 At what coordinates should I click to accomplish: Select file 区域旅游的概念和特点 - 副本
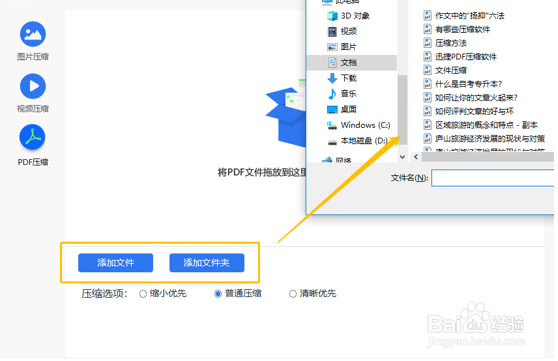(486, 125)
